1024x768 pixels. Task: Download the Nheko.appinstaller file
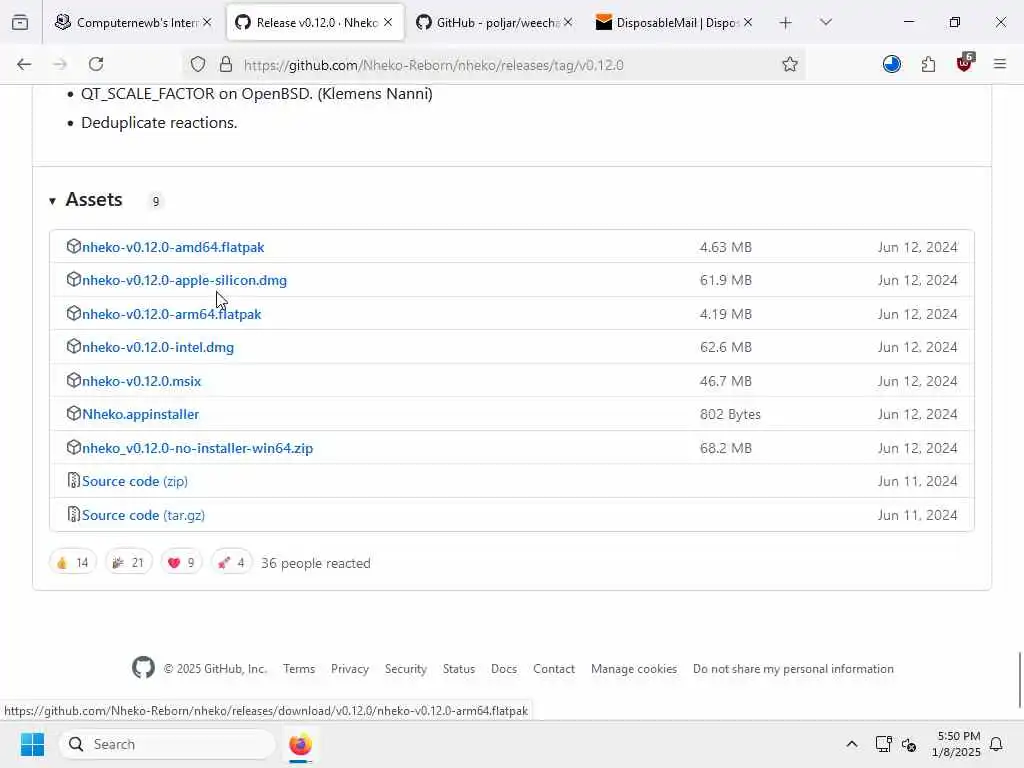[x=140, y=414]
